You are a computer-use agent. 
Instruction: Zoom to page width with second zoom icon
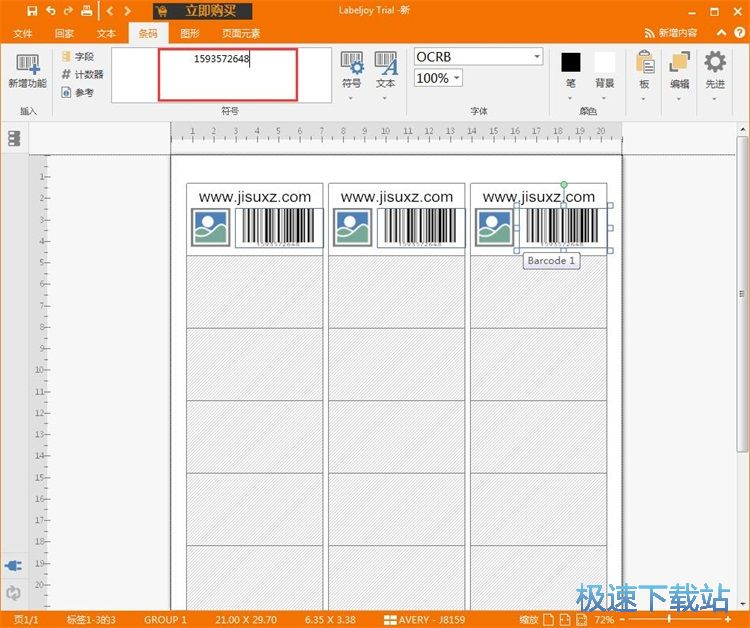click(565, 620)
